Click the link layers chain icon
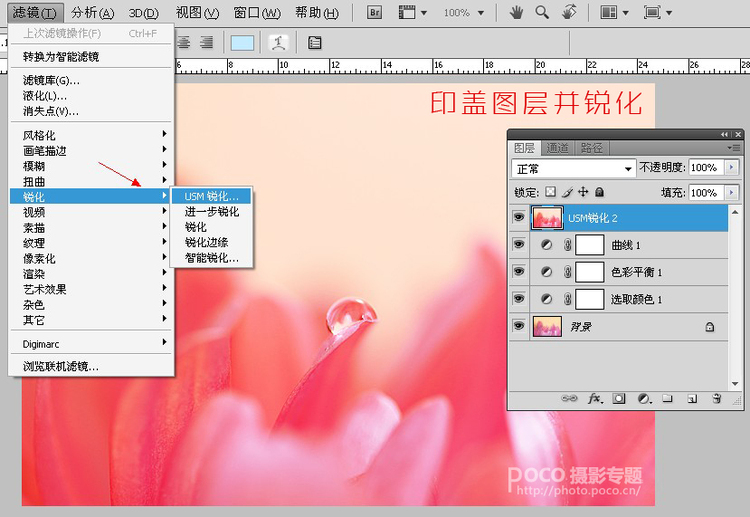 (x=569, y=398)
